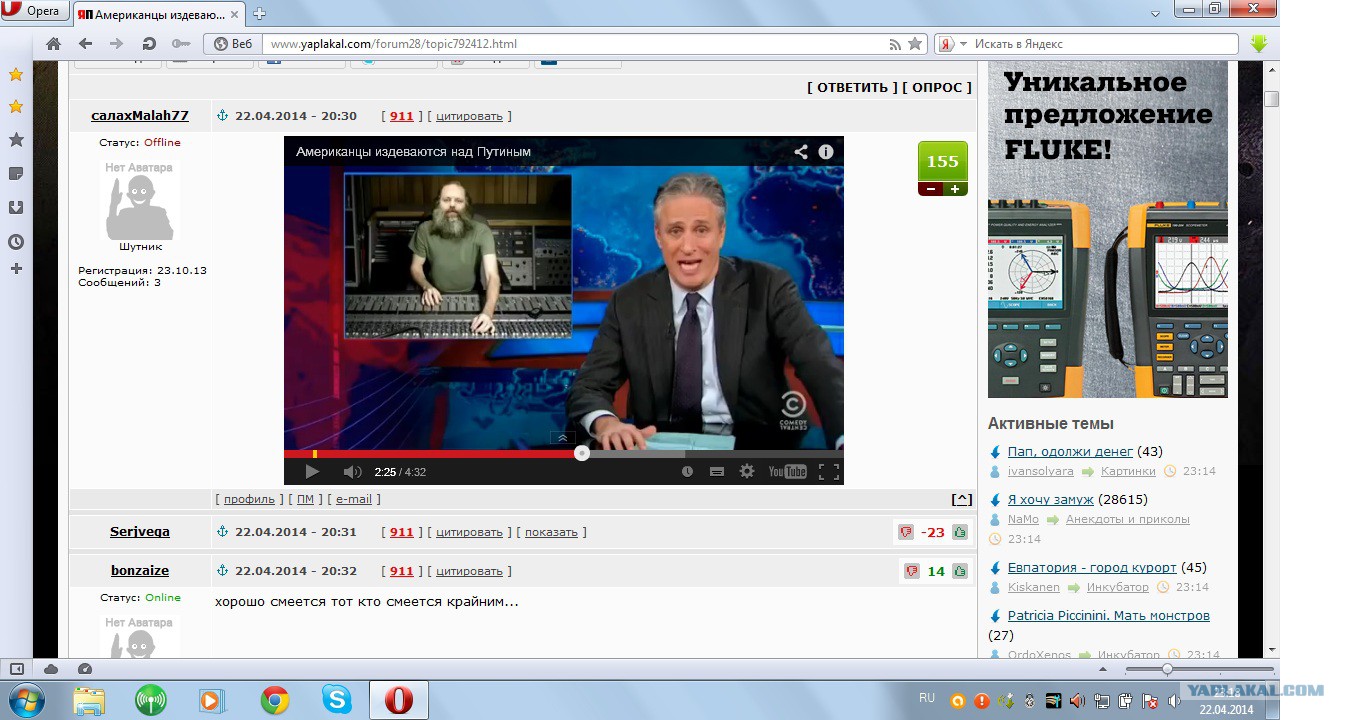Open the notes sidebar panel icon
Viewport: 1350px width, 720px height.
click(16, 174)
